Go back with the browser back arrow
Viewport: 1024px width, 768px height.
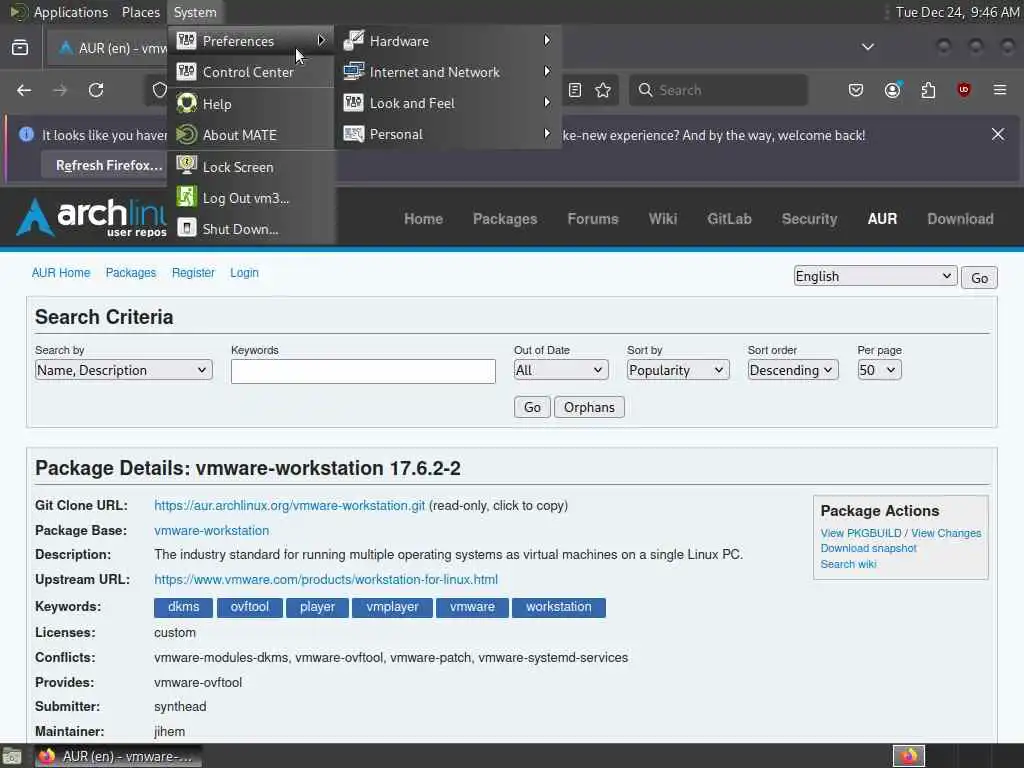click(24, 90)
